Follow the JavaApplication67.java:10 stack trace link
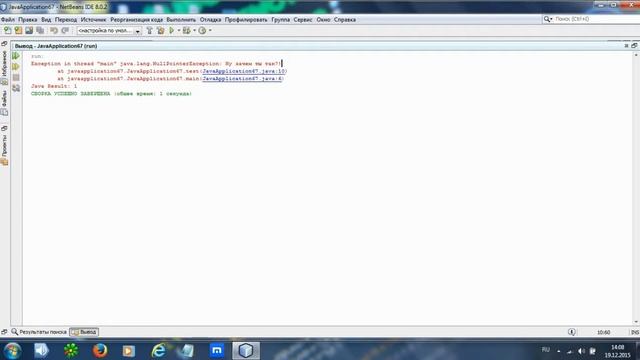The width and height of the screenshot is (640, 360). [x=244, y=71]
